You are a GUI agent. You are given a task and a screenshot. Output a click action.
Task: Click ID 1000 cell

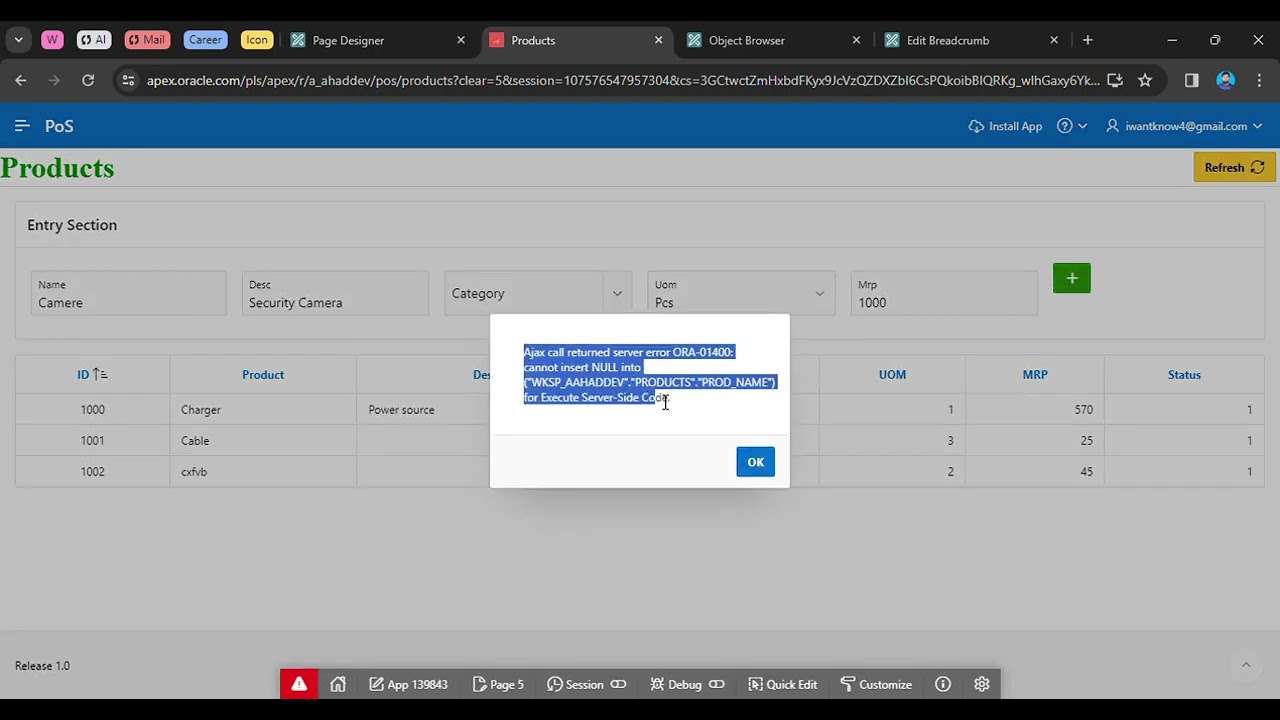(x=92, y=409)
